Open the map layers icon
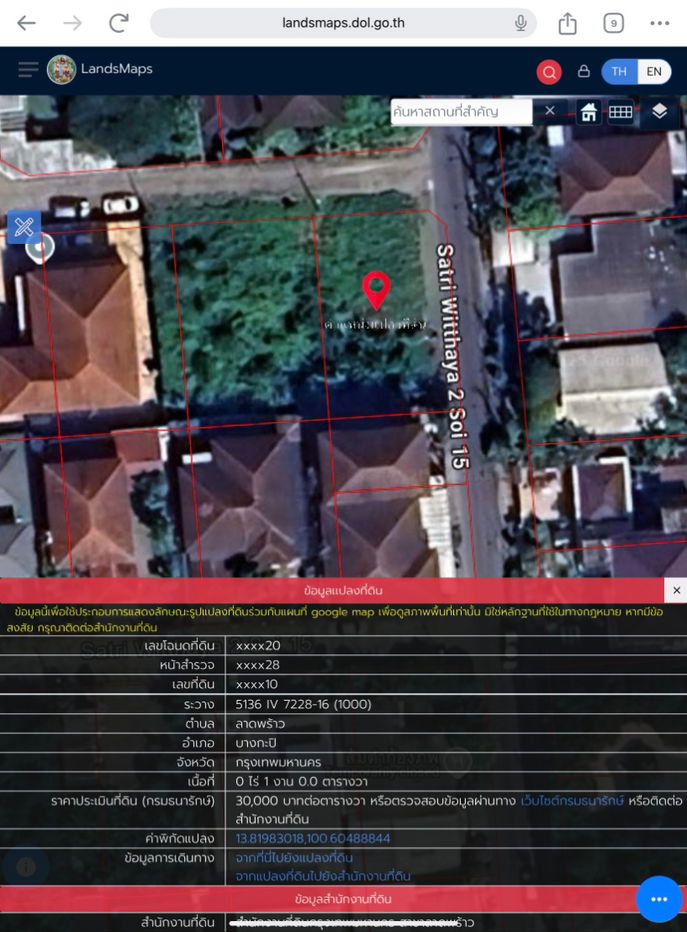This screenshot has width=687, height=932. tap(659, 112)
